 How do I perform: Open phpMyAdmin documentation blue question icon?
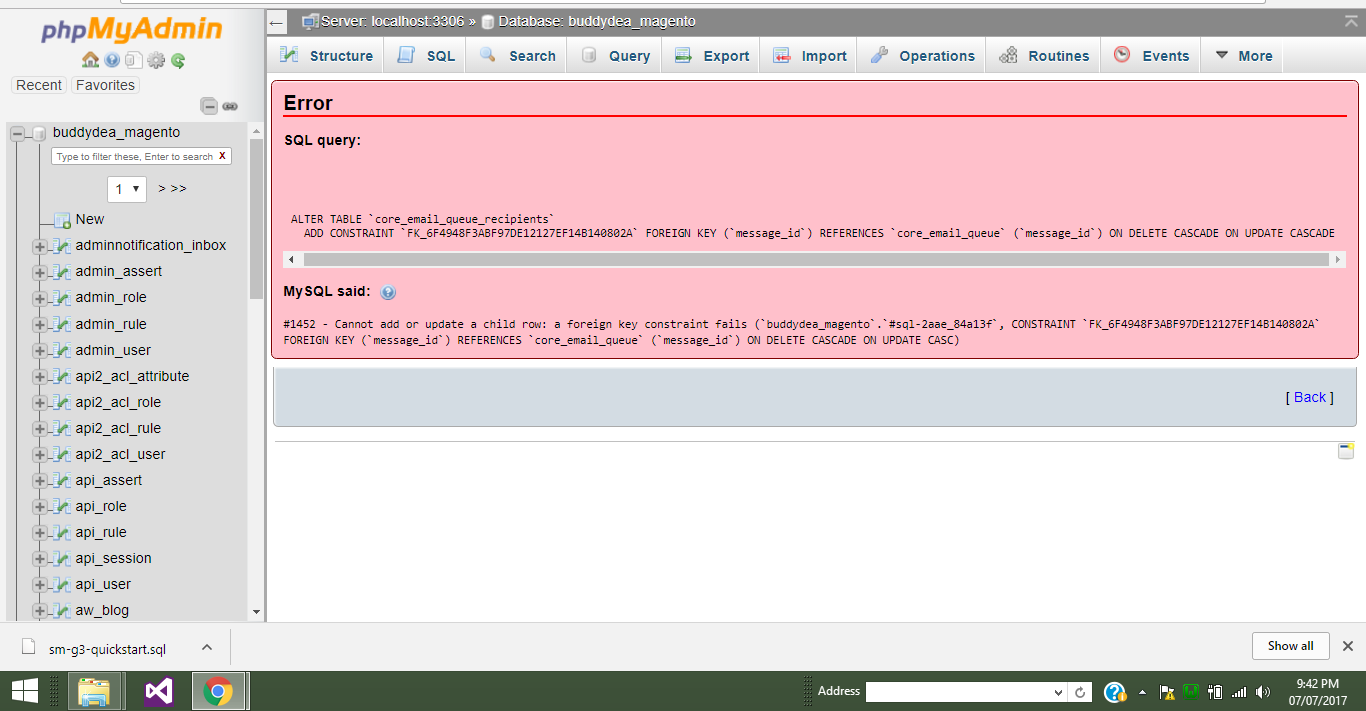tap(112, 60)
